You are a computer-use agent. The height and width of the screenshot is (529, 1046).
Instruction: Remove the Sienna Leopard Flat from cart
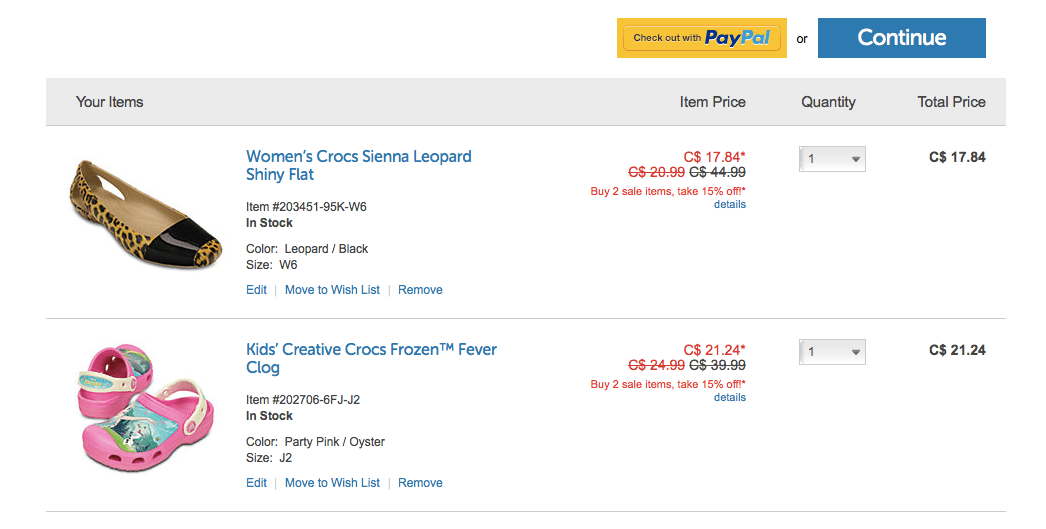420,290
